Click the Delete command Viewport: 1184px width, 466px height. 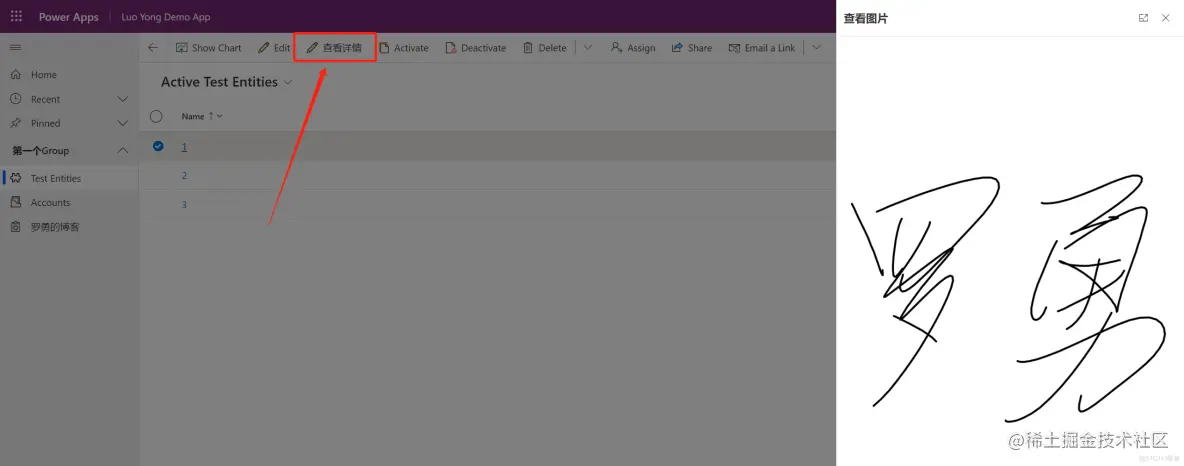pos(544,48)
